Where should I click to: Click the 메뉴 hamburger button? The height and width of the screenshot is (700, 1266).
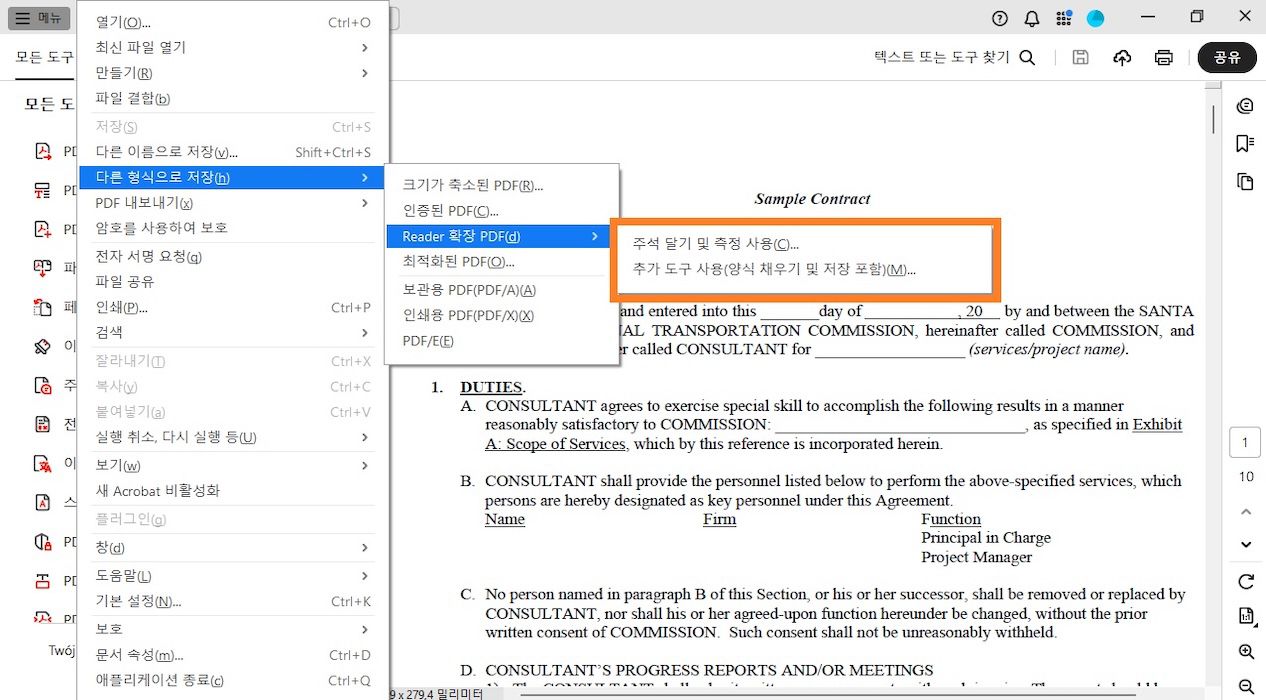click(x=37, y=17)
